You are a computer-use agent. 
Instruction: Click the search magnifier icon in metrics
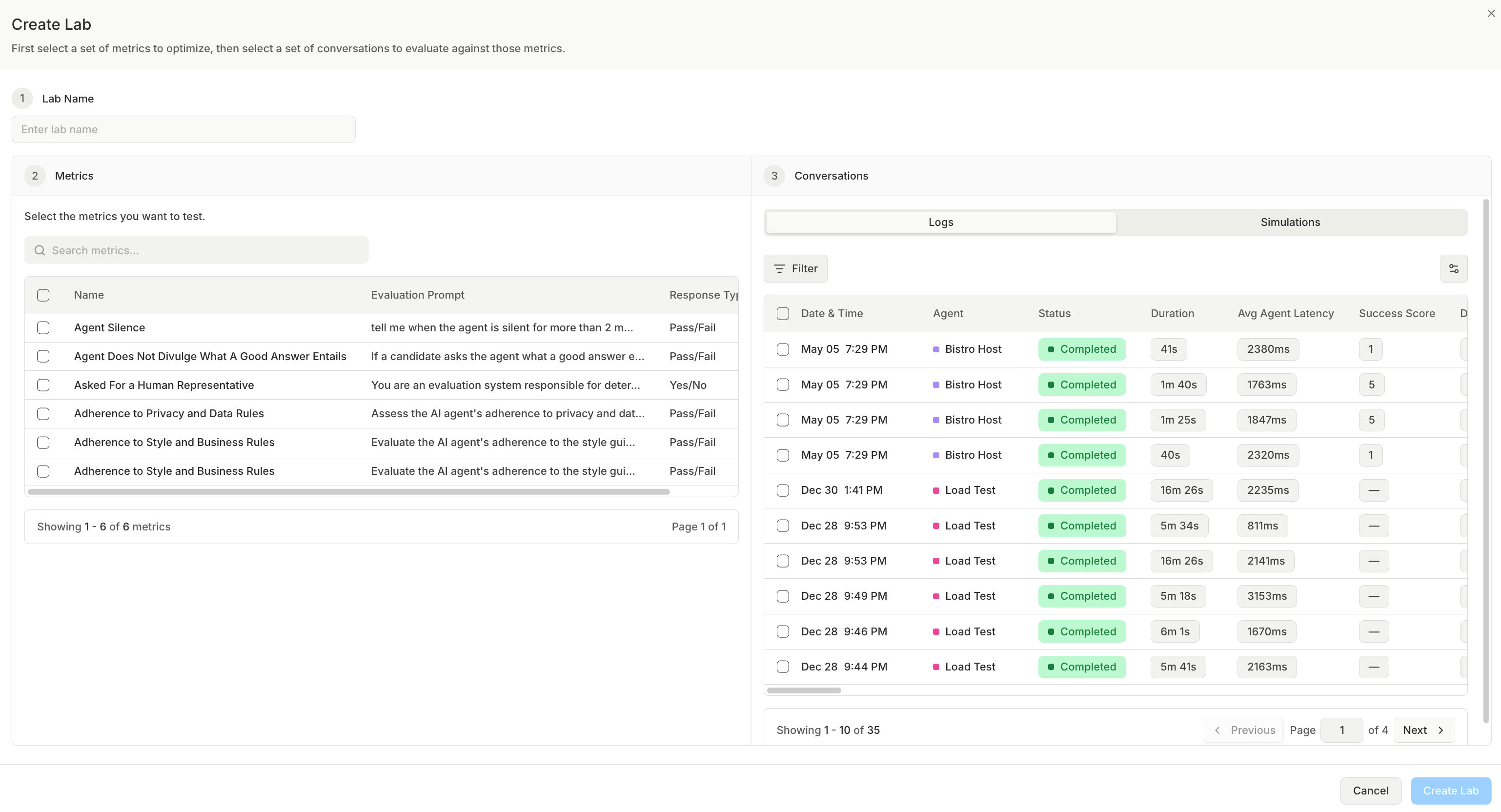pyautogui.click(x=40, y=250)
